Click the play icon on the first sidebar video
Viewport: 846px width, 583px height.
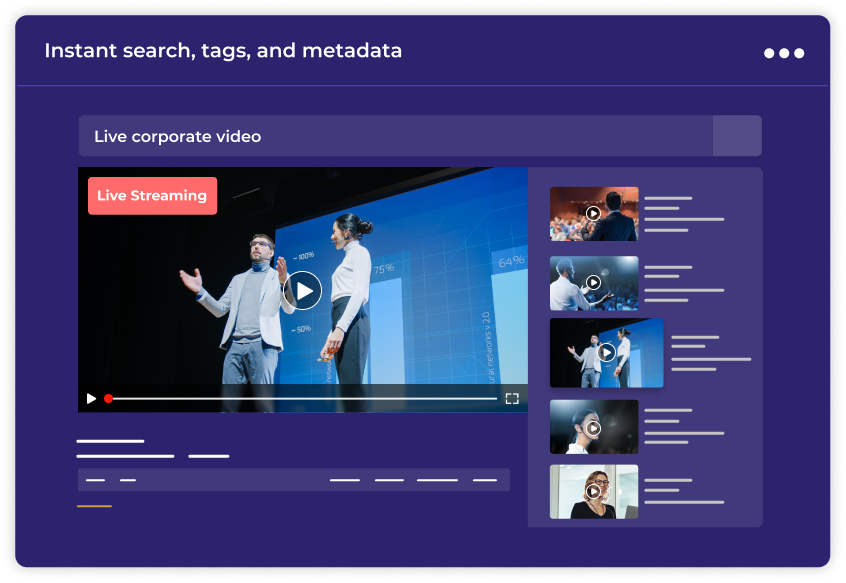593,213
